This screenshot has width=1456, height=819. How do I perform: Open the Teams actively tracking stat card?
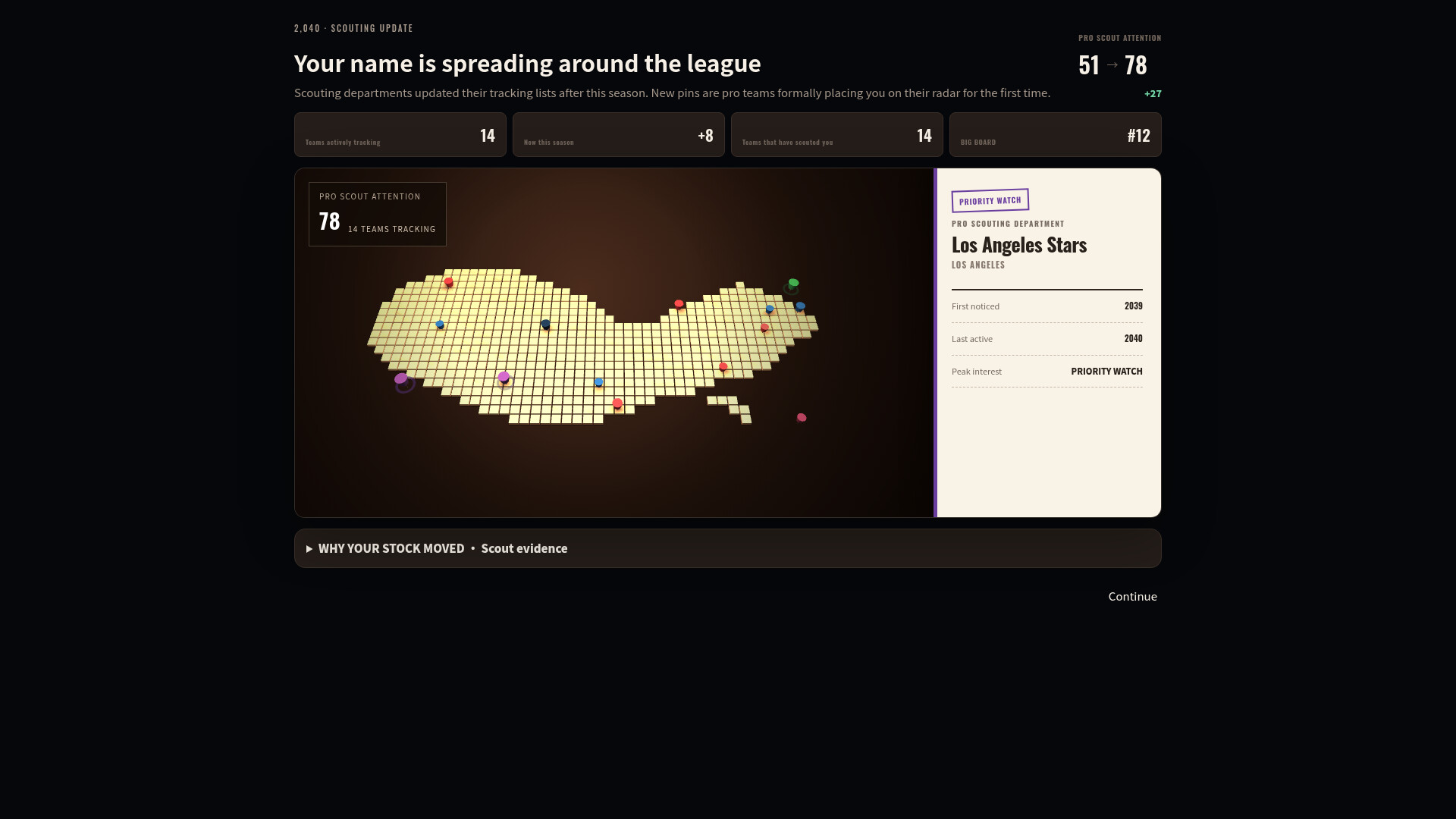tap(400, 135)
